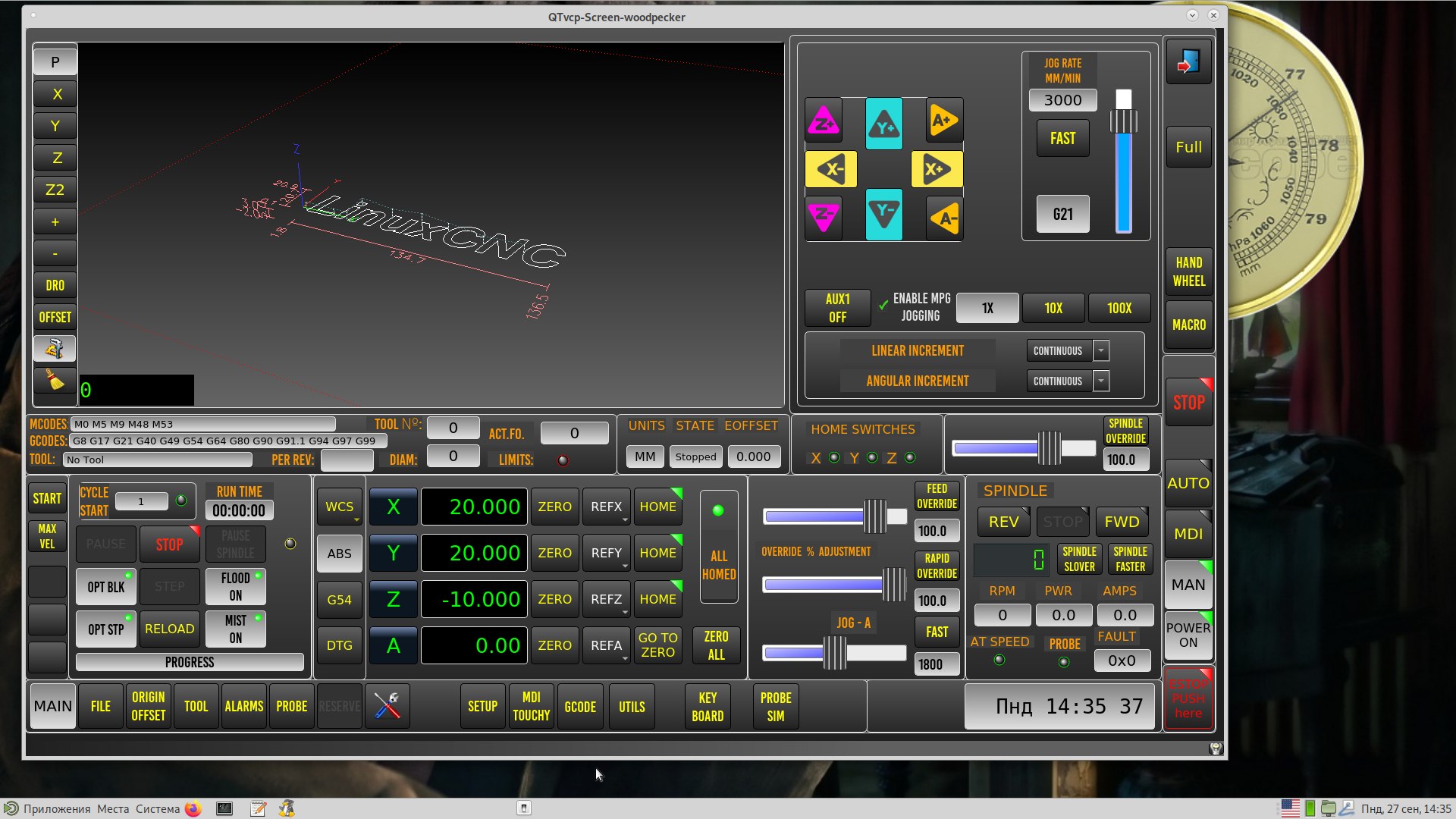Set P perspective view
The image size is (1456, 819).
[55, 61]
